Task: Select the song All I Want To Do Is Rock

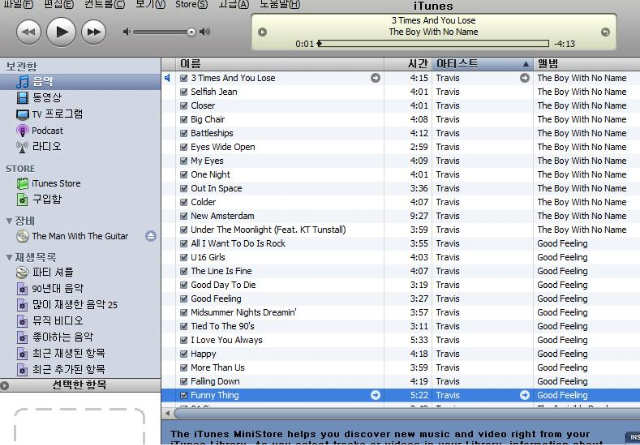Action: click(238, 244)
